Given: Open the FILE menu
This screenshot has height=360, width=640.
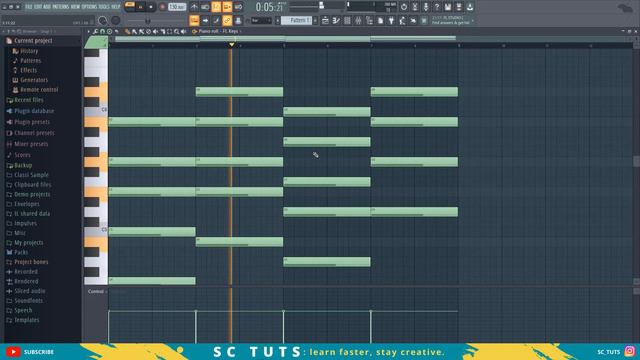Looking at the screenshot, I should click(29, 7).
